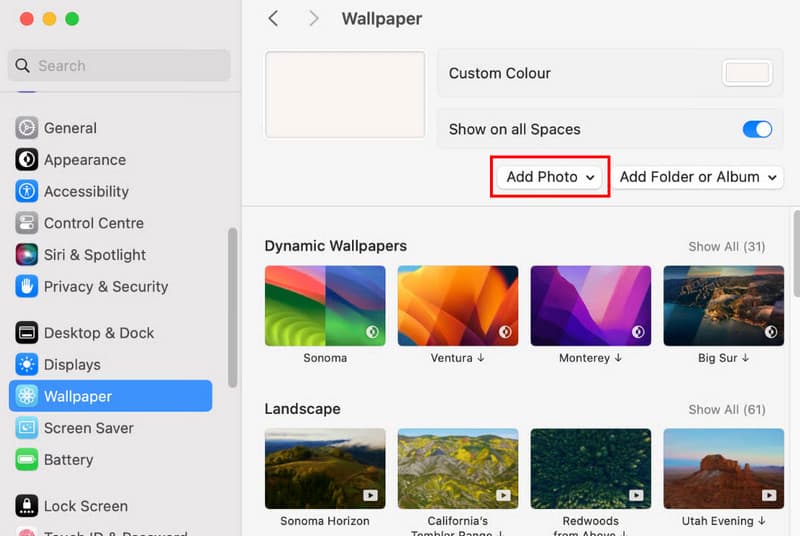Open the Battery settings icon
This screenshot has height=536, width=800.
27,460
